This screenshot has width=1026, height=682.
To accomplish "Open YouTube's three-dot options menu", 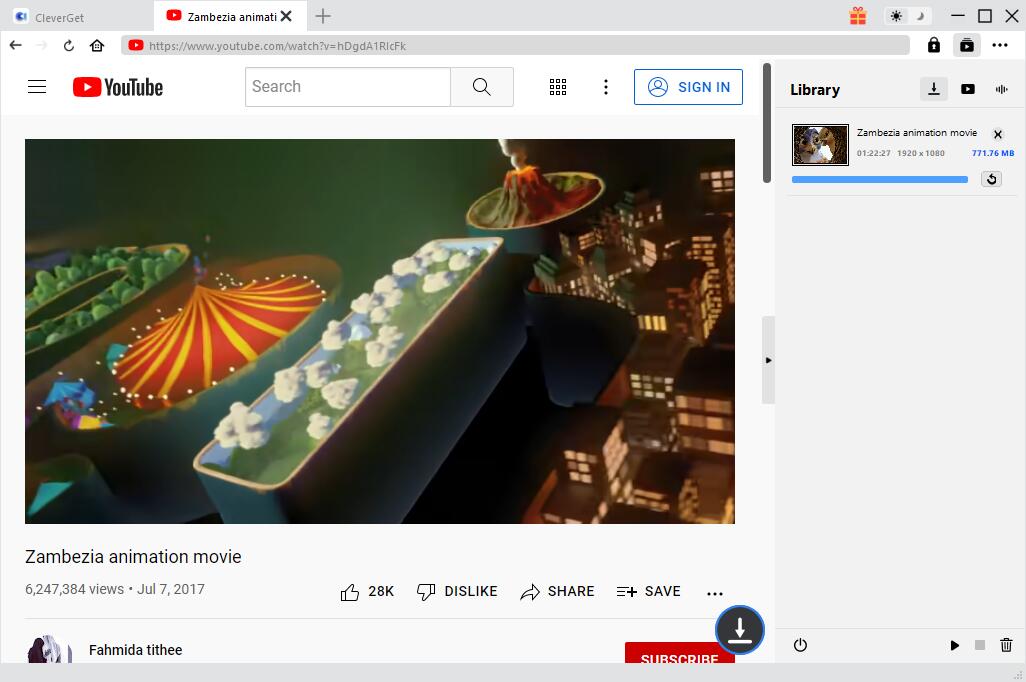I will [x=606, y=87].
